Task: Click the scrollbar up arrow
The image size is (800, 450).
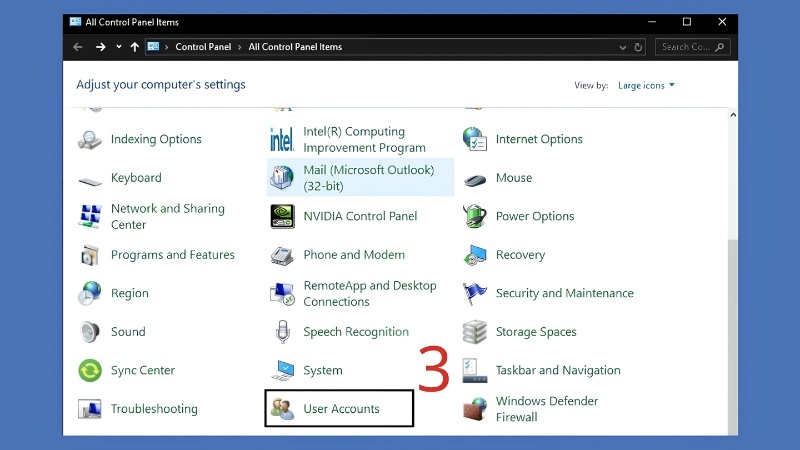Action: click(733, 115)
